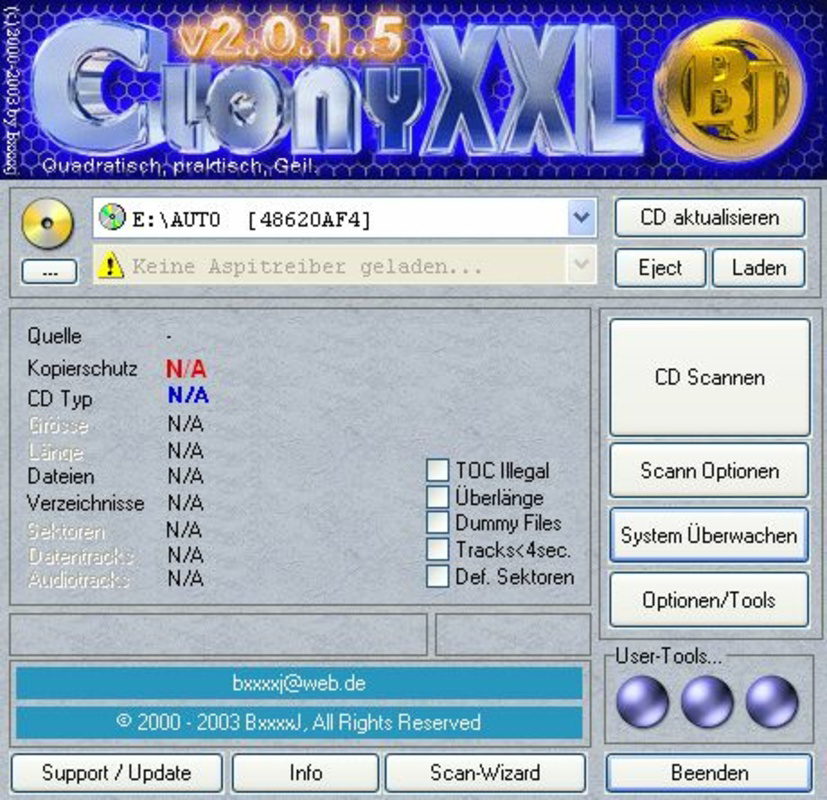Open Support / Update

[x=117, y=773]
